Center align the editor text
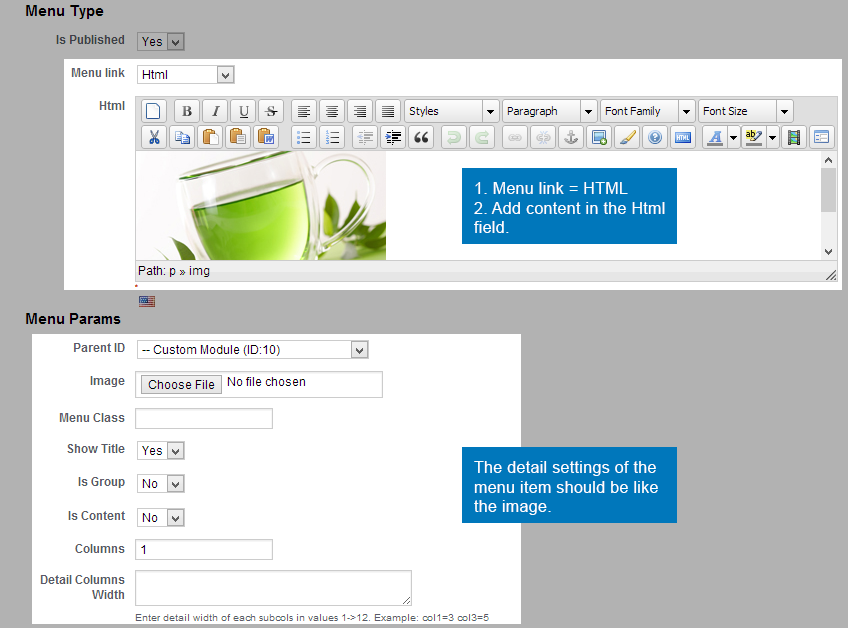This screenshot has height=628, width=848. pyautogui.click(x=332, y=111)
